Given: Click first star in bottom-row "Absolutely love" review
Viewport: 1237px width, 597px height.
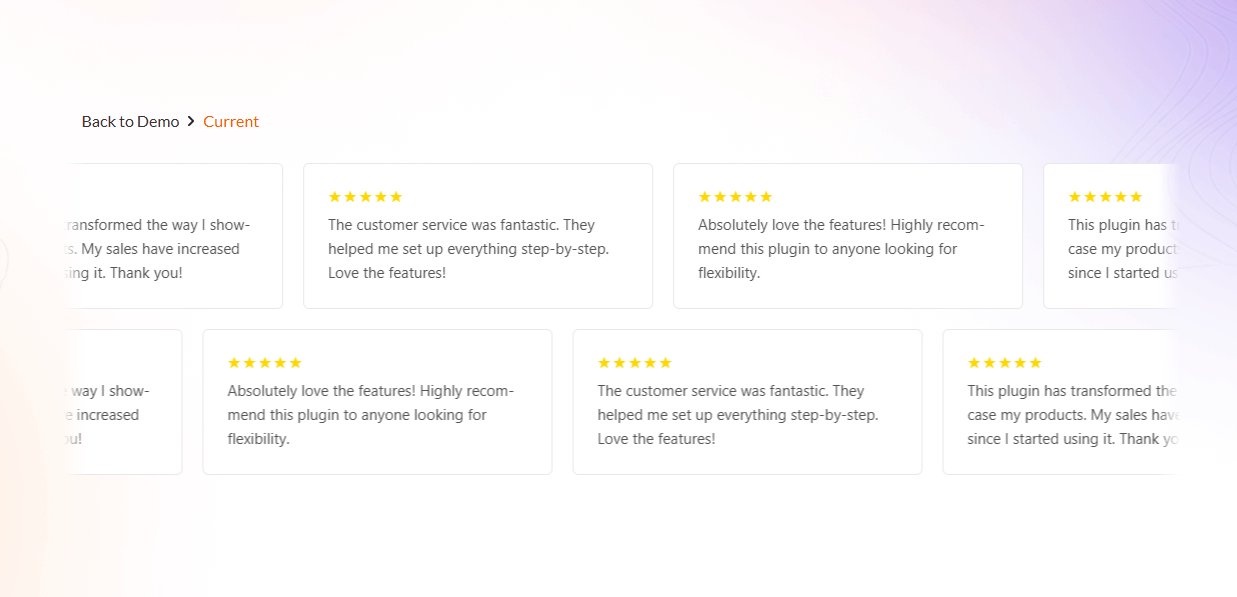Looking at the screenshot, I should click(234, 363).
